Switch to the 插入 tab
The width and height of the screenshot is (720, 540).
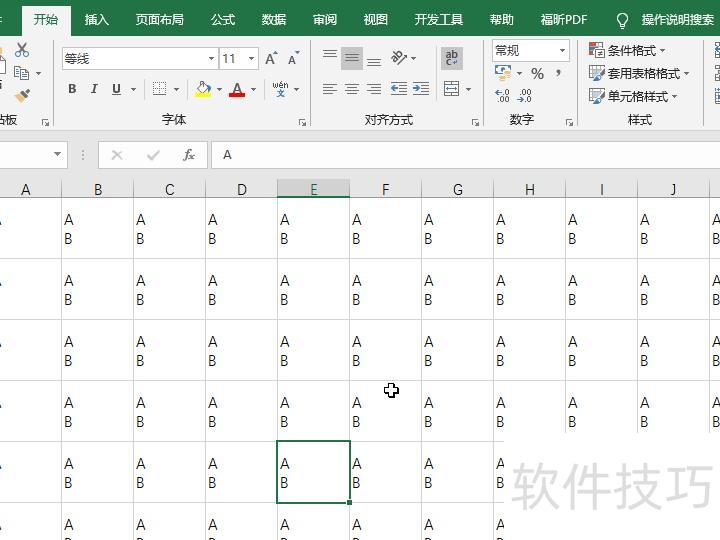(x=96, y=19)
